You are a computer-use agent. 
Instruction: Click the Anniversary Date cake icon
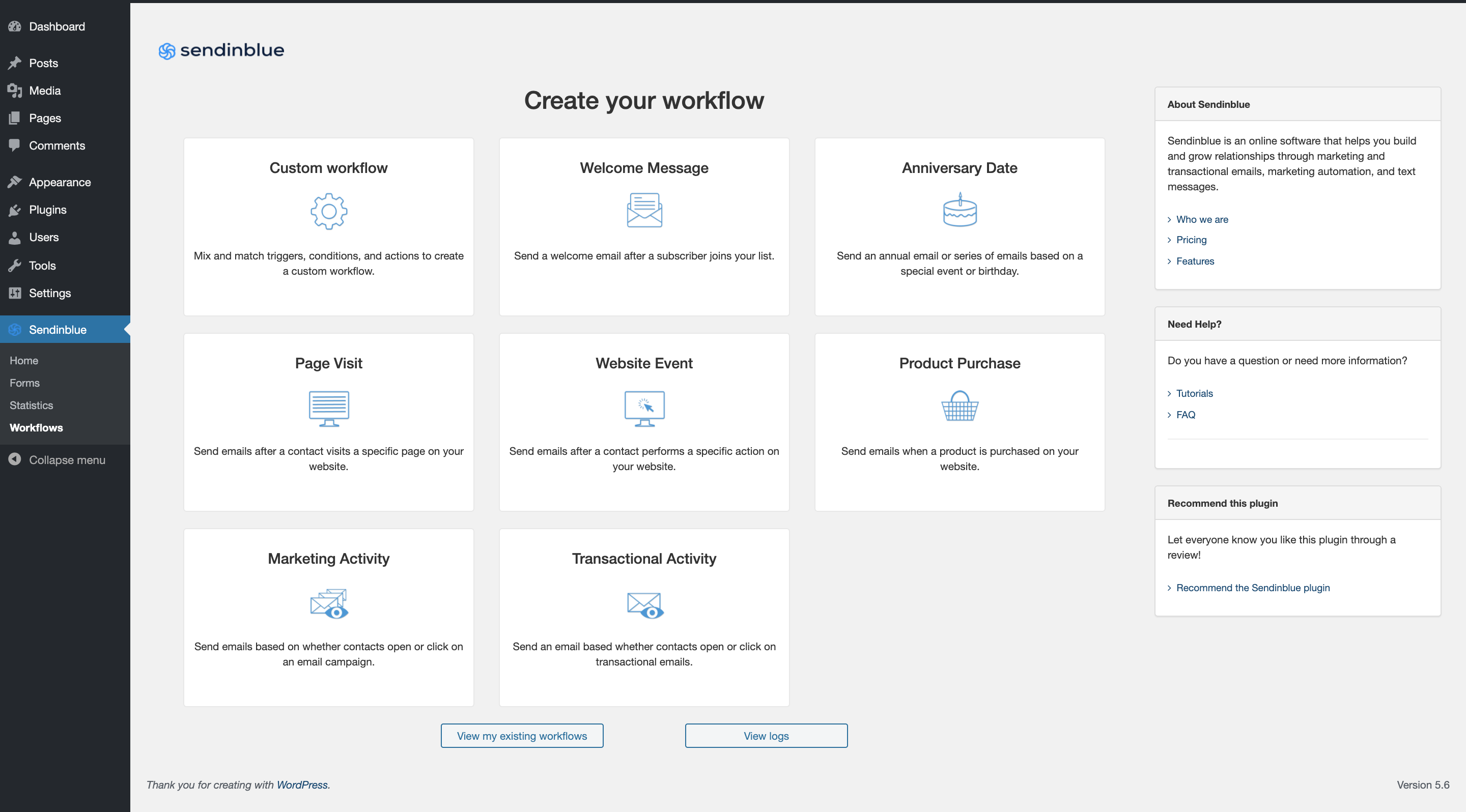[x=960, y=210]
